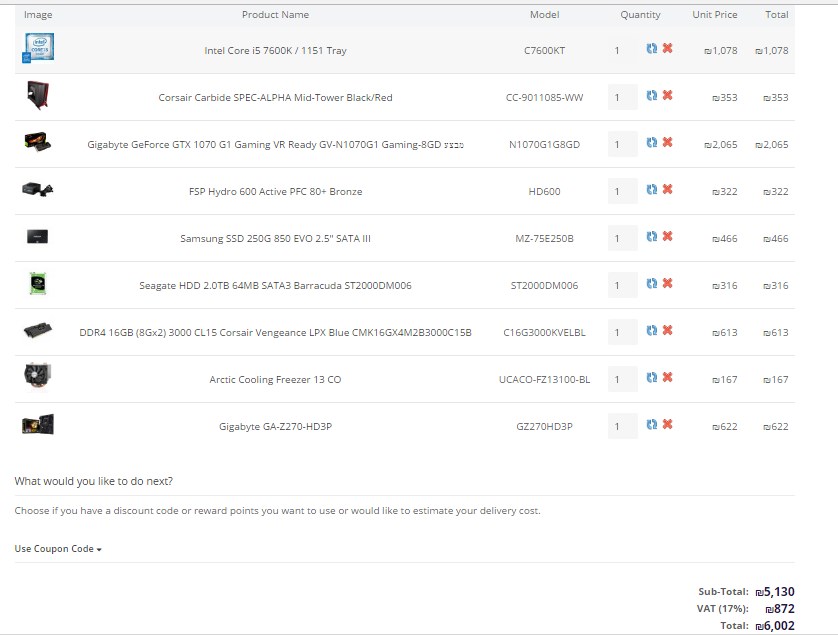Open Corsair Carbide SPEC-ALPHA product link
The width and height of the screenshot is (838, 635).
point(275,98)
